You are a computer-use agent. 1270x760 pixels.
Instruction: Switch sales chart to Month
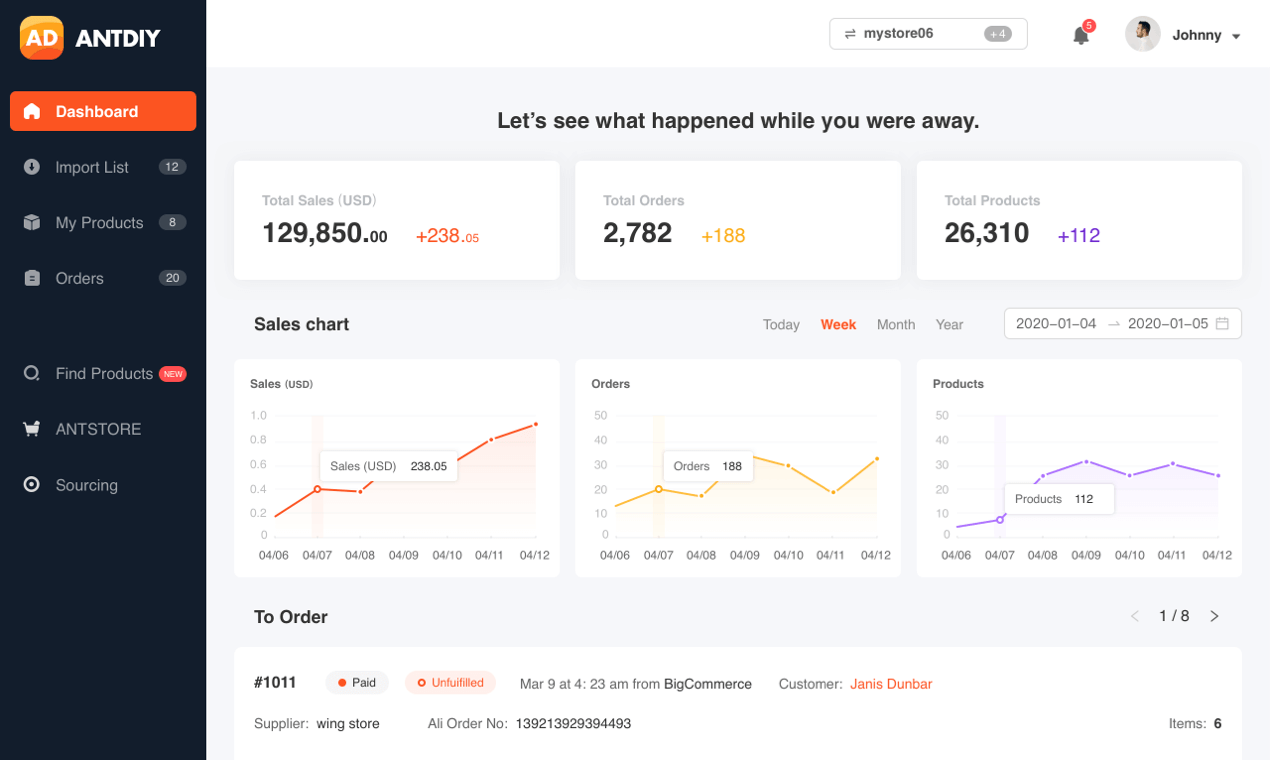[896, 324]
